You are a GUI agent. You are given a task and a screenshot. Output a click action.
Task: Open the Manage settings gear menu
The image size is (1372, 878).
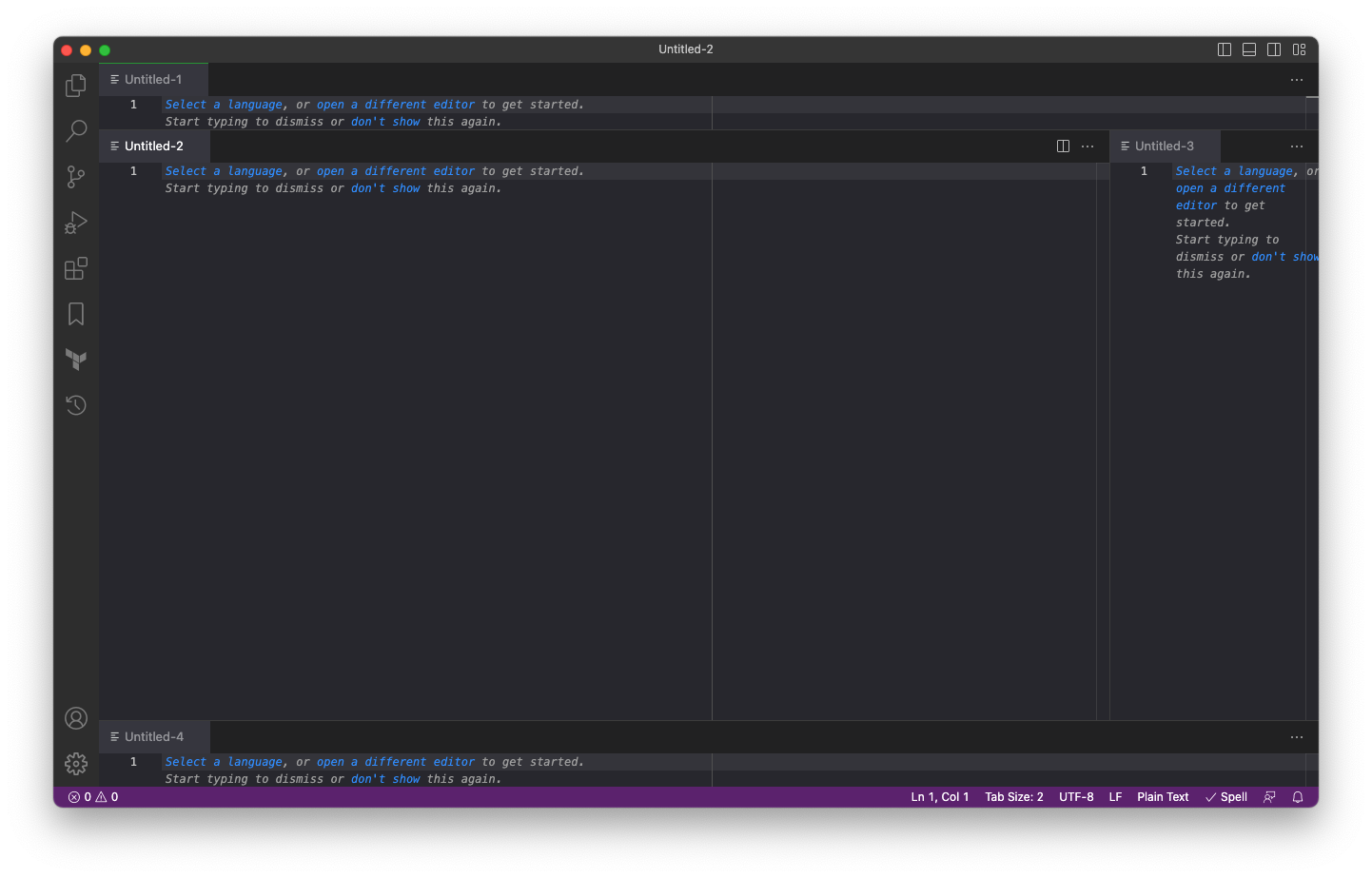coord(75,763)
